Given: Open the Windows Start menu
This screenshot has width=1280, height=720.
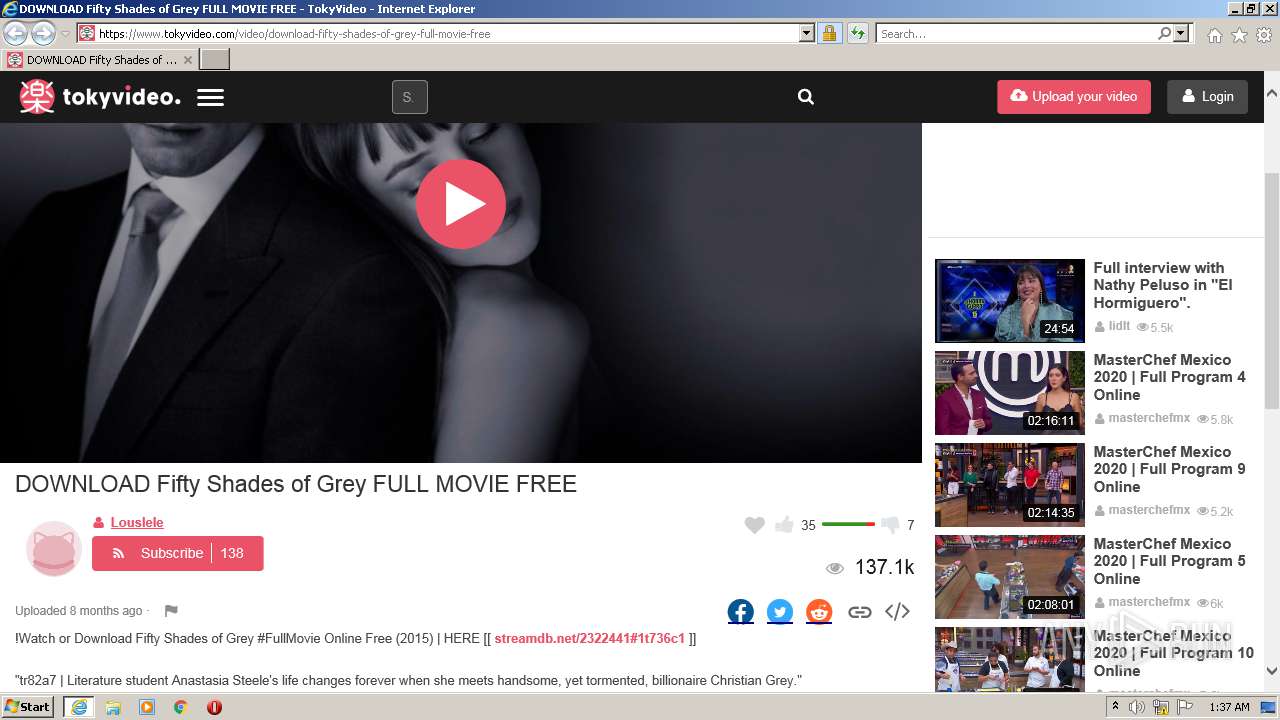Looking at the screenshot, I should tap(28, 707).
